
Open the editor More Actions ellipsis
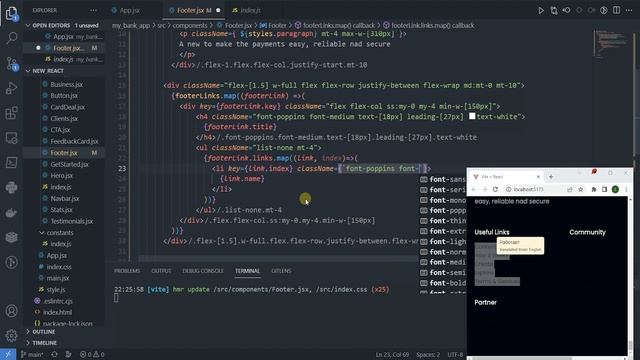629,10
